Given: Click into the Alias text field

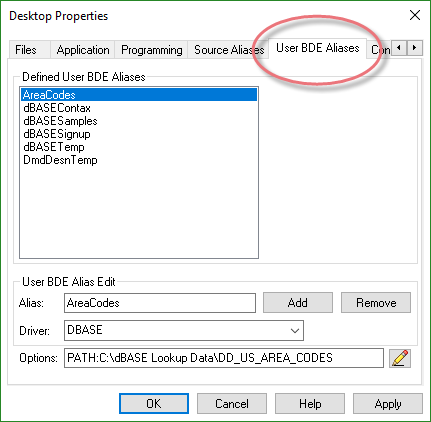Looking at the screenshot, I should pyautogui.click(x=160, y=303).
